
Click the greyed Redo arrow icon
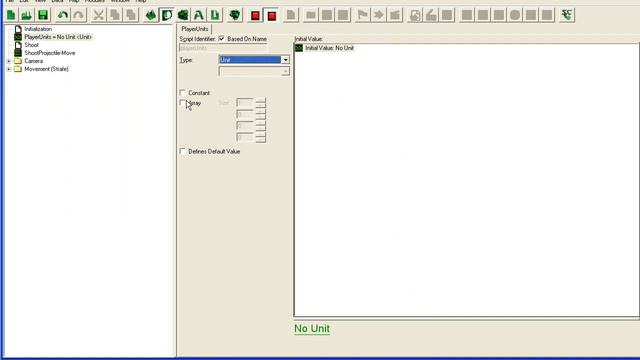point(79,16)
